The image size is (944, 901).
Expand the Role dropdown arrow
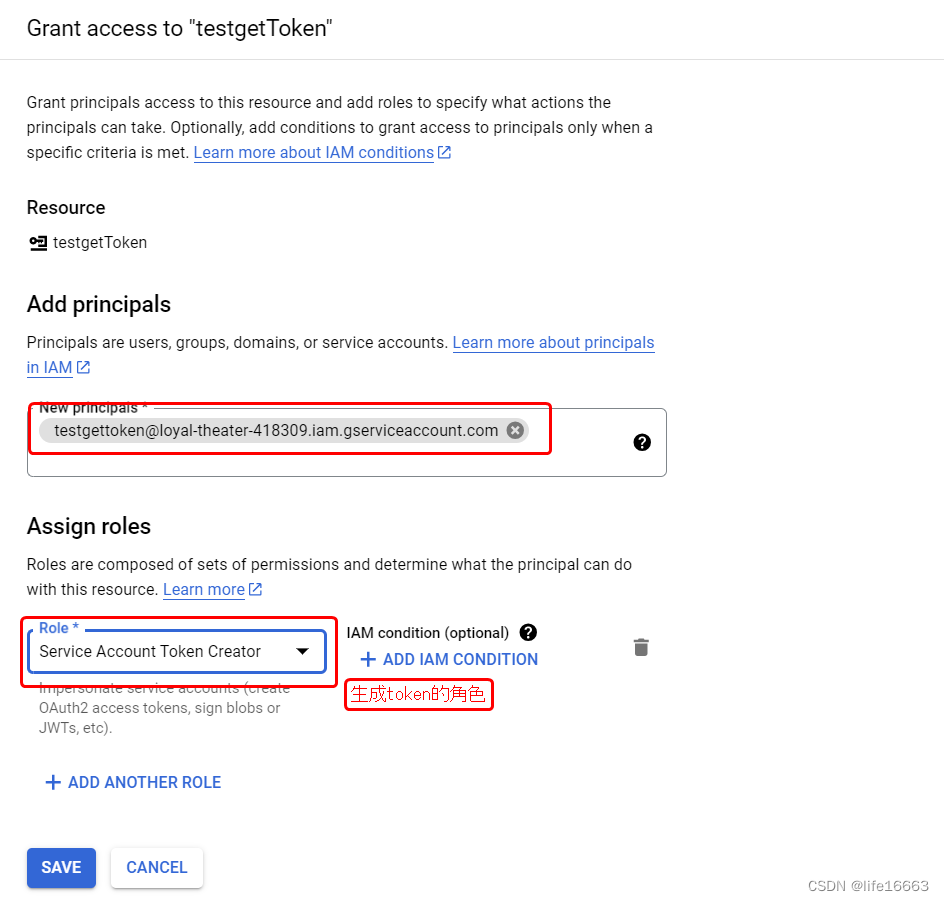click(x=302, y=651)
